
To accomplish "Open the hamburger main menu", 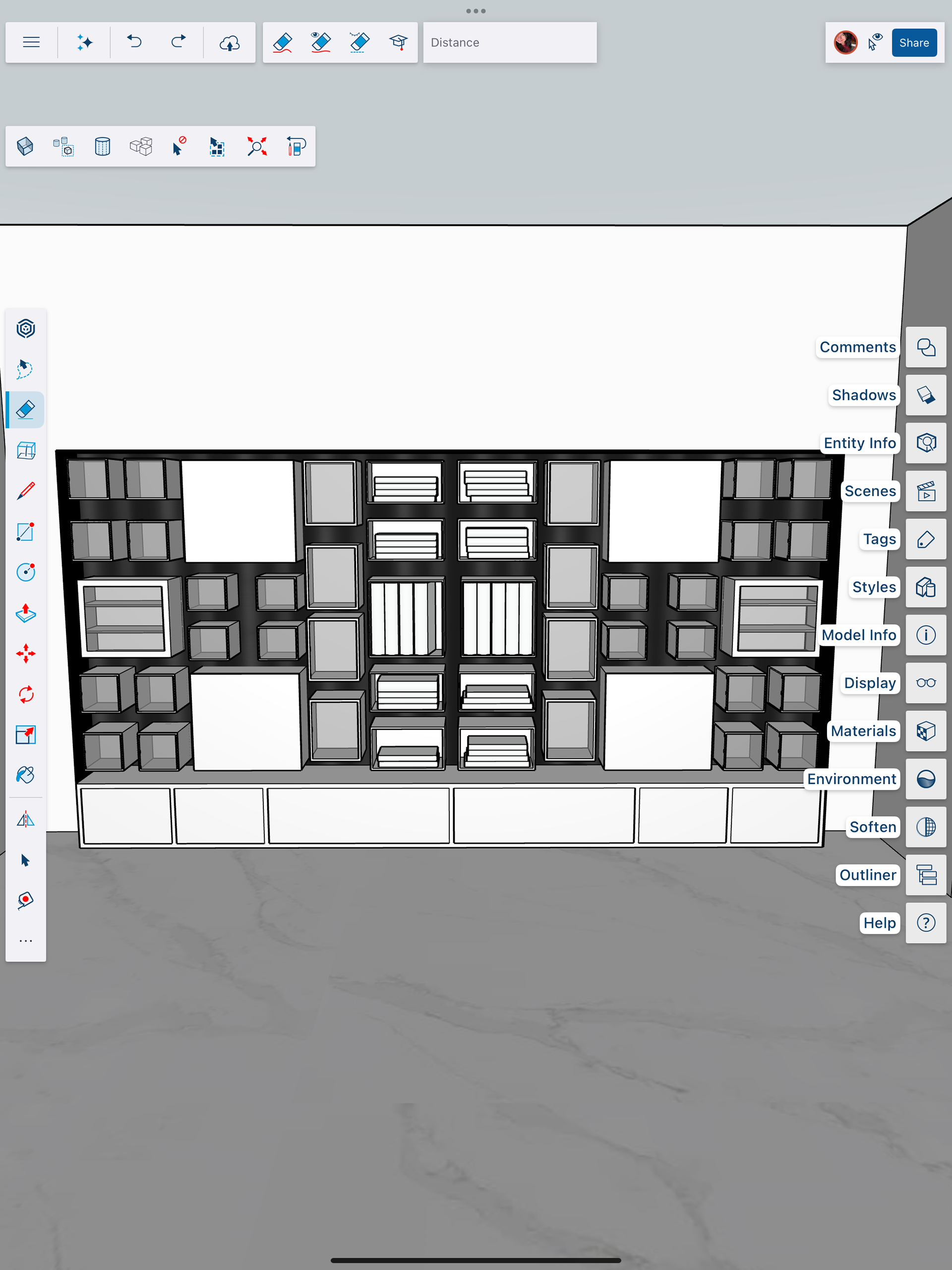I will click(x=31, y=43).
